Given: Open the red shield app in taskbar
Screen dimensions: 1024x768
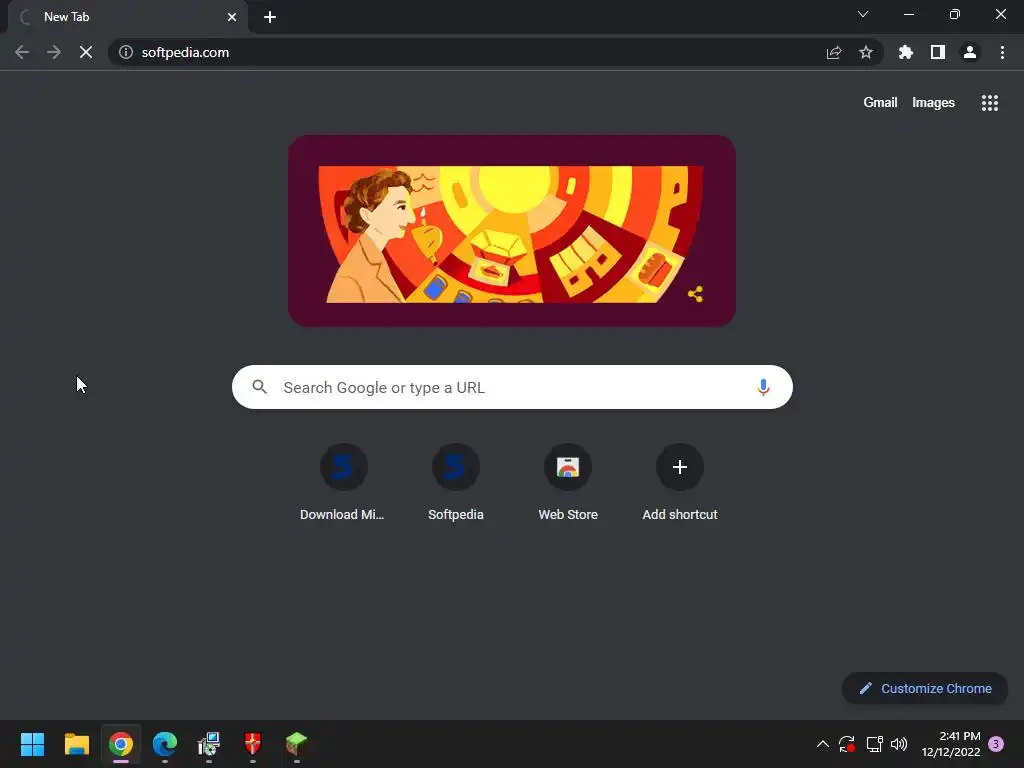Looking at the screenshot, I should 253,744.
